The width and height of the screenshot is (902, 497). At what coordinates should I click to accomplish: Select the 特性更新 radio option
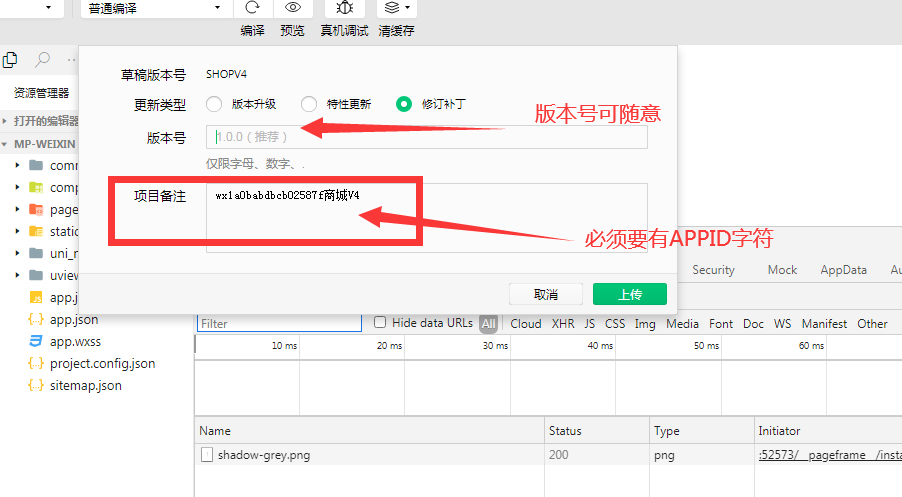coord(309,104)
